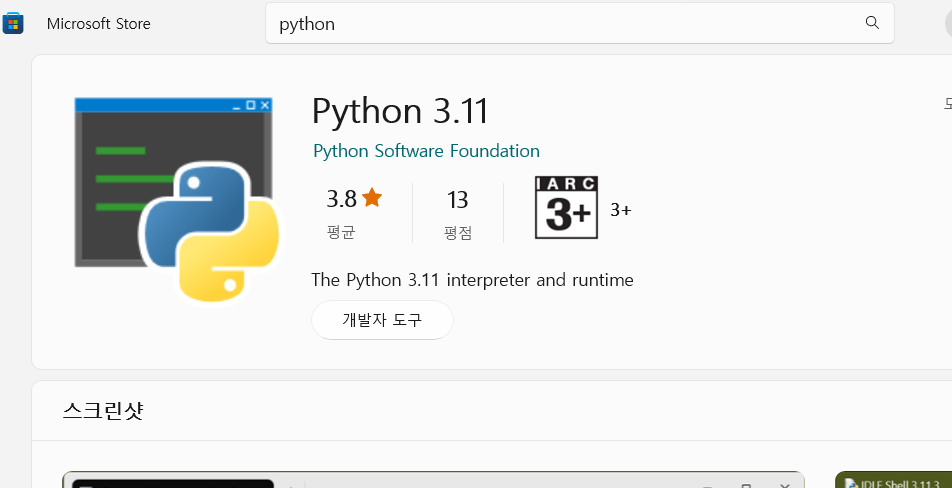
Task: Click the 3.8 average rating star
Action: tap(372, 198)
